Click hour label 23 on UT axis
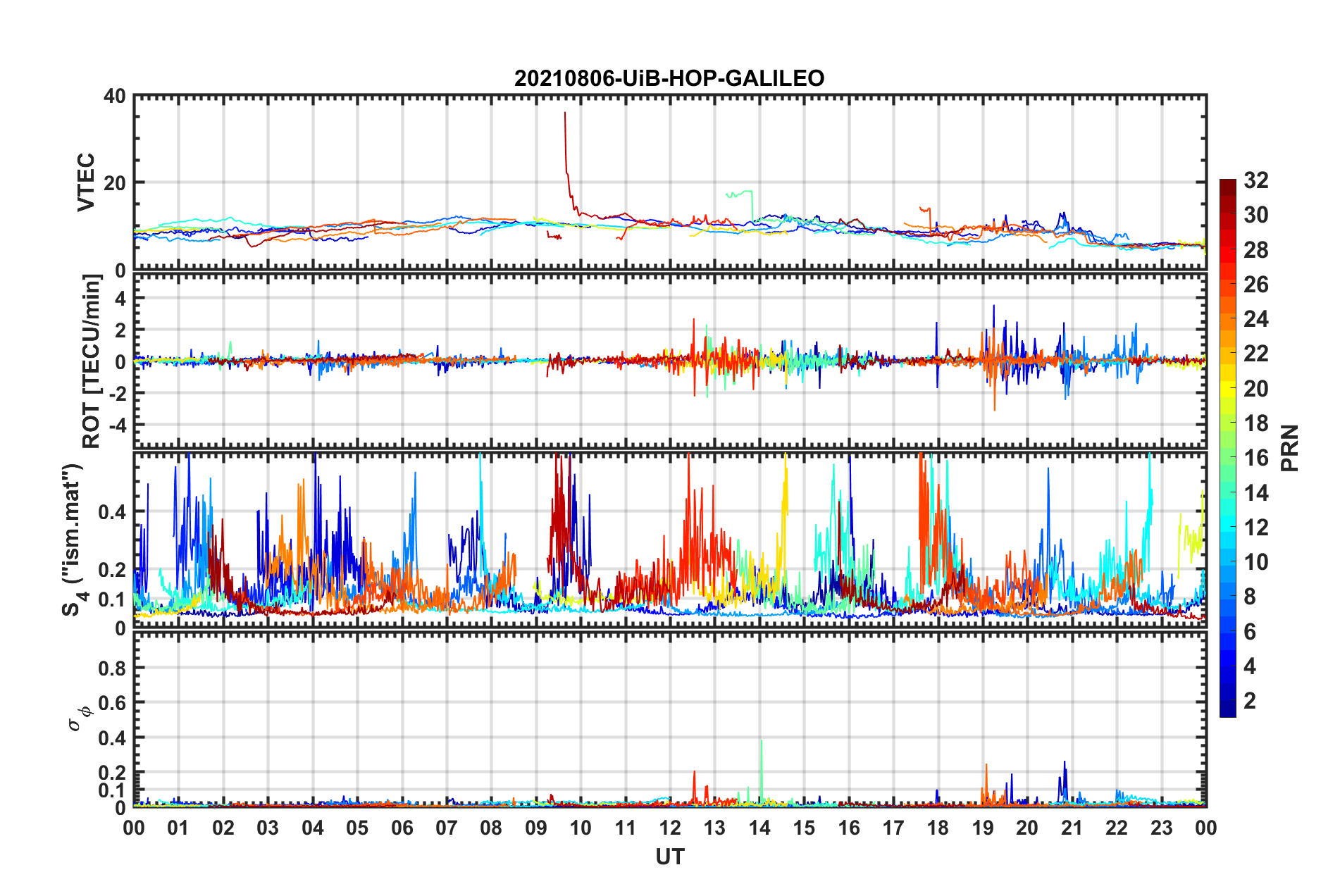1340x896 pixels. click(x=1162, y=828)
